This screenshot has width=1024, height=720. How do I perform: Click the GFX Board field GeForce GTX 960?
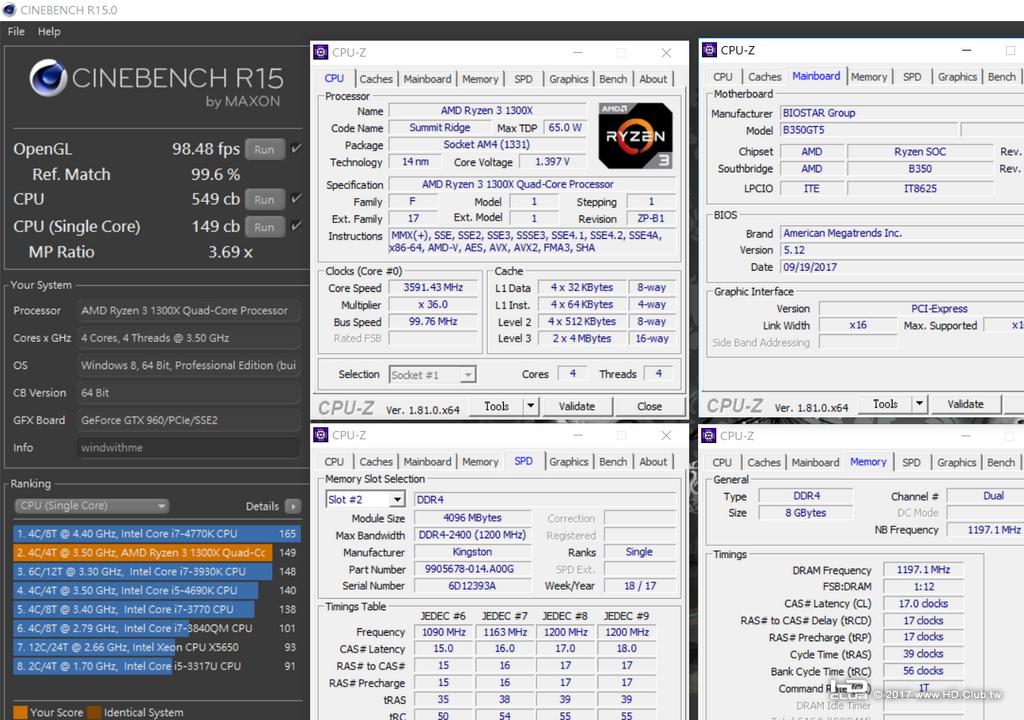188,420
